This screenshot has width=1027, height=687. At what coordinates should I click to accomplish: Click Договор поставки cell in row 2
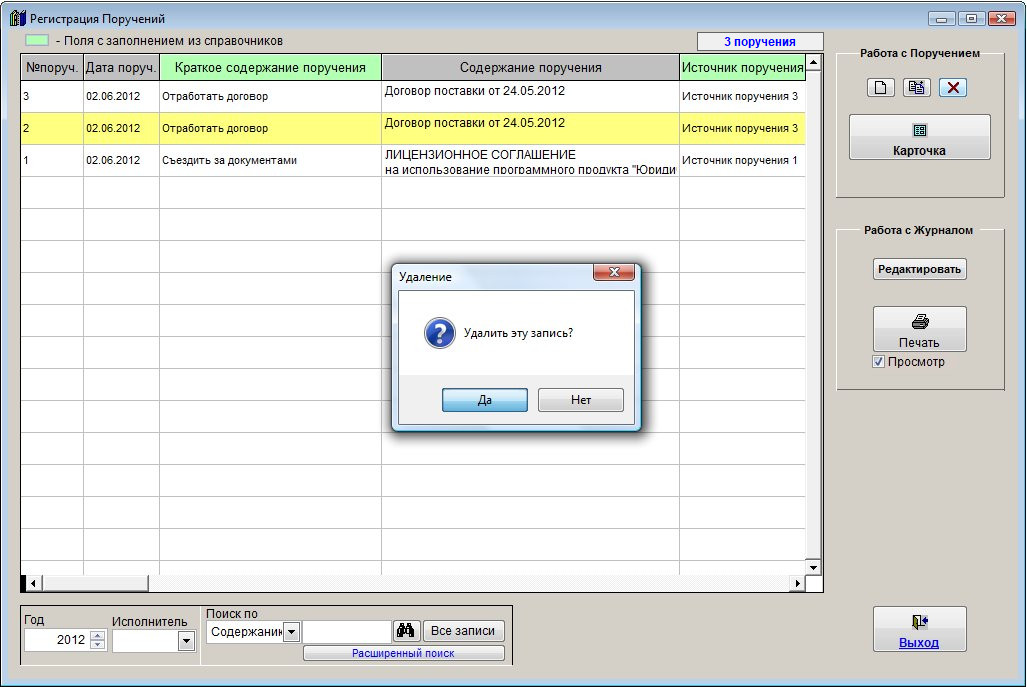tap(531, 128)
